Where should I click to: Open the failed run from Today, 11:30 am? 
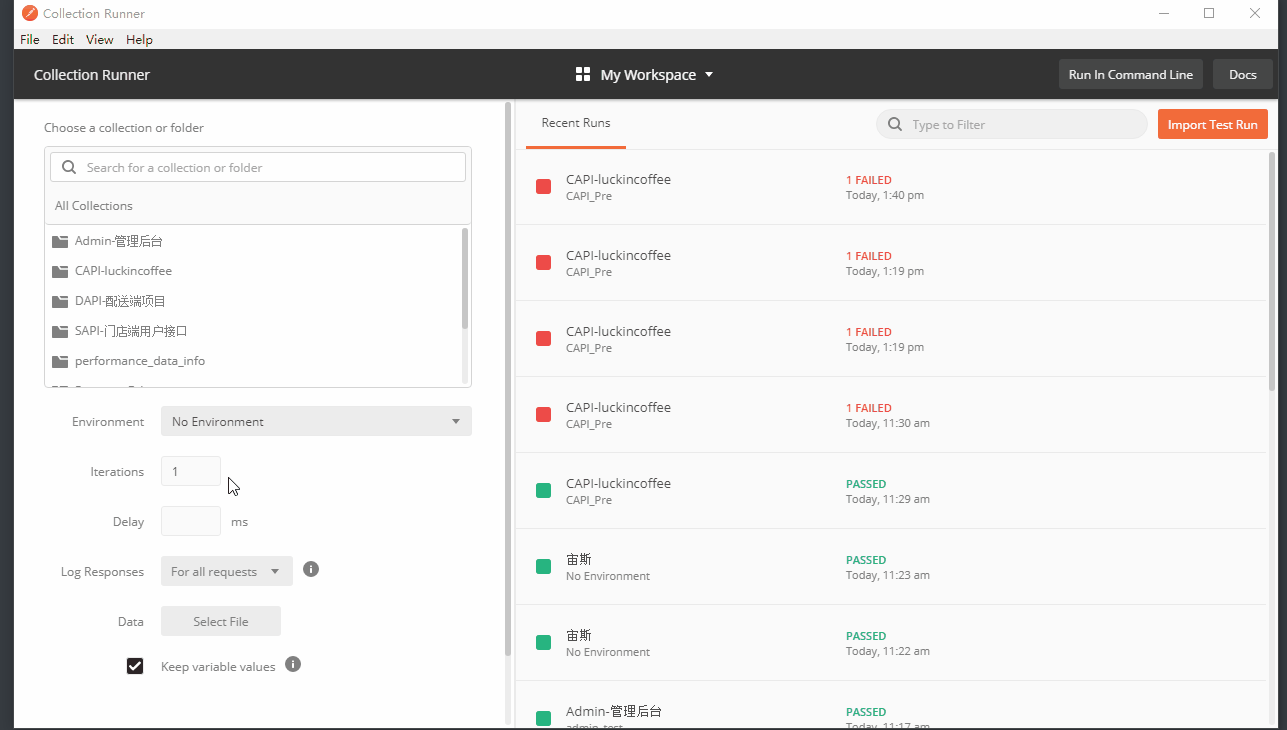point(891,415)
